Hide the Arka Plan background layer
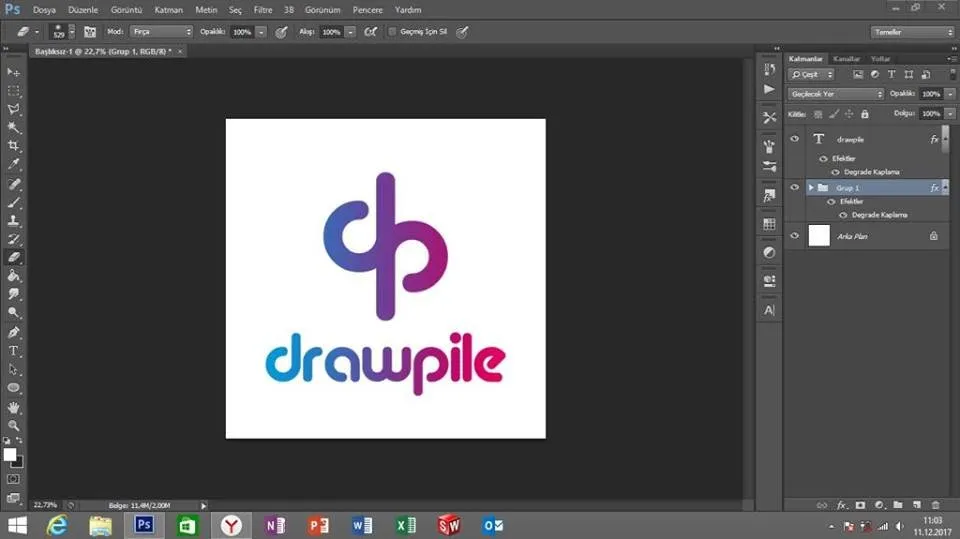 tap(795, 236)
